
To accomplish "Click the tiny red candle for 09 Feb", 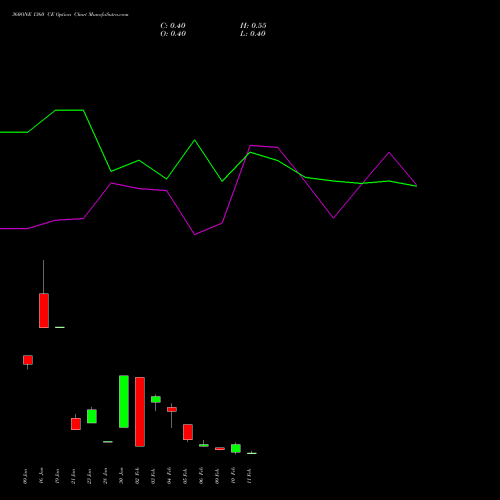I will [x=220, y=449].
